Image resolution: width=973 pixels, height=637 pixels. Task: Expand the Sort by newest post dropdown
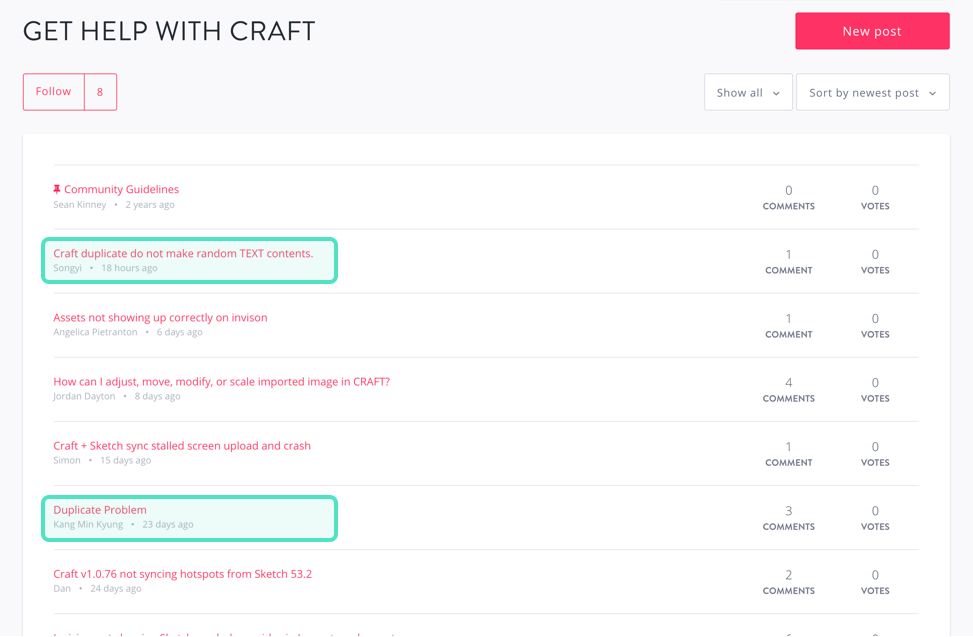tap(872, 92)
